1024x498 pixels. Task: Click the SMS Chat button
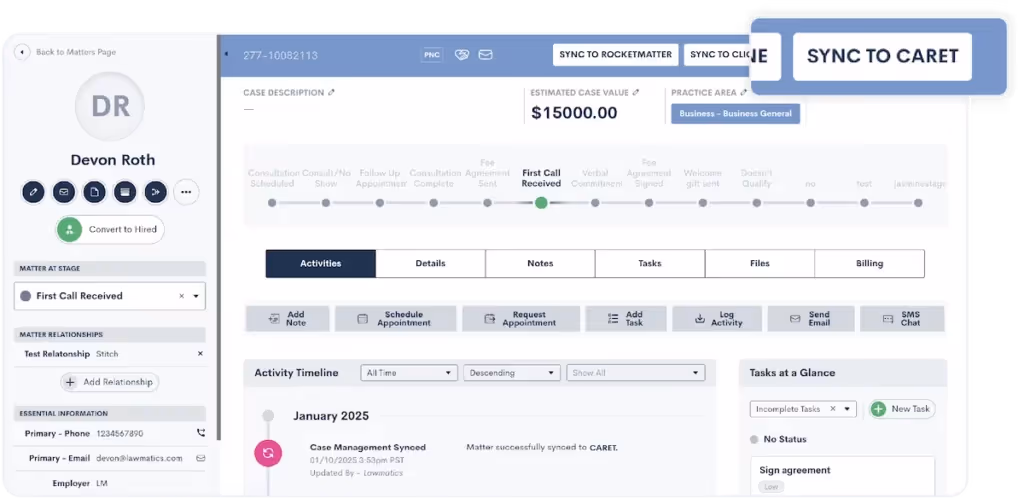(902, 319)
